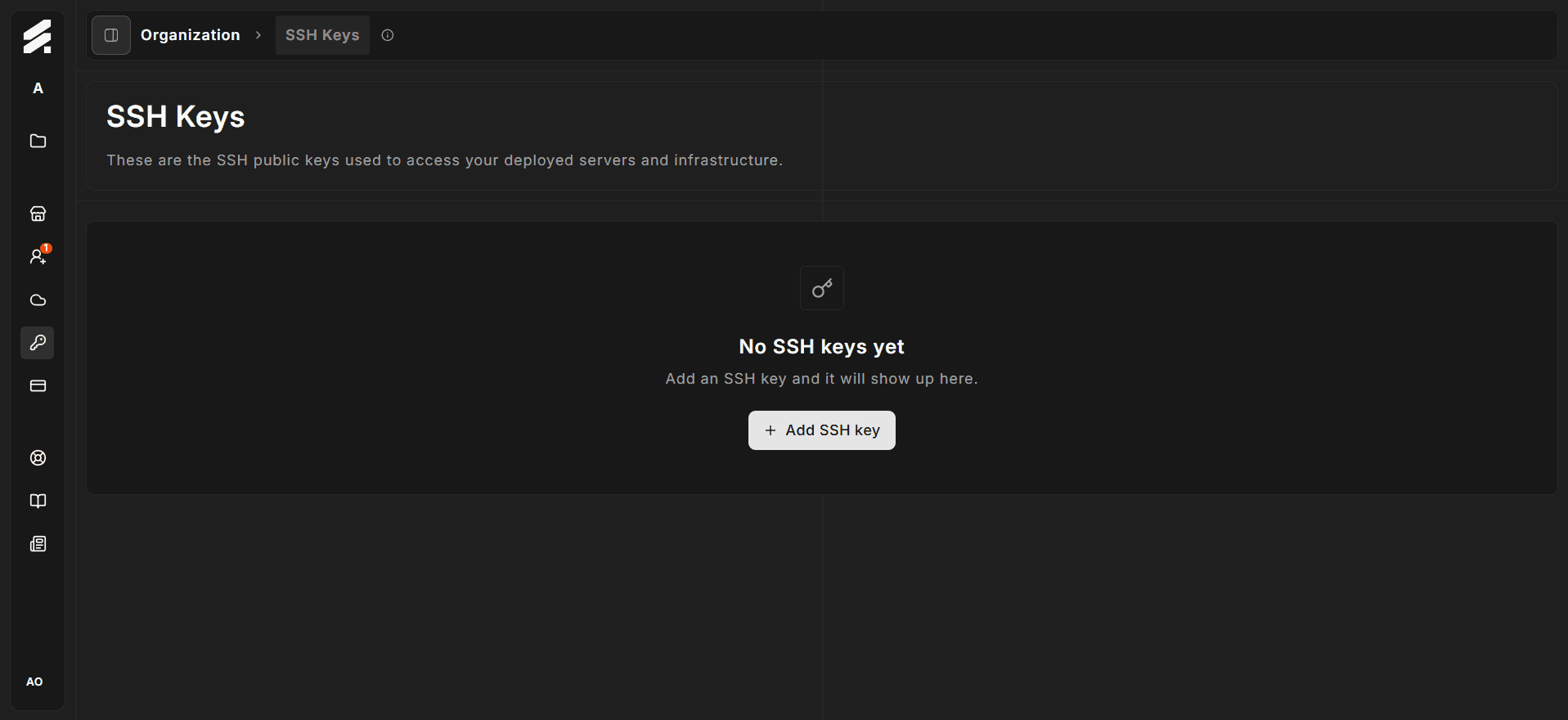The width and height of the screenshot is (1568, 720).
Task: Open the AO user avatar menu
Action: (34, 682)
